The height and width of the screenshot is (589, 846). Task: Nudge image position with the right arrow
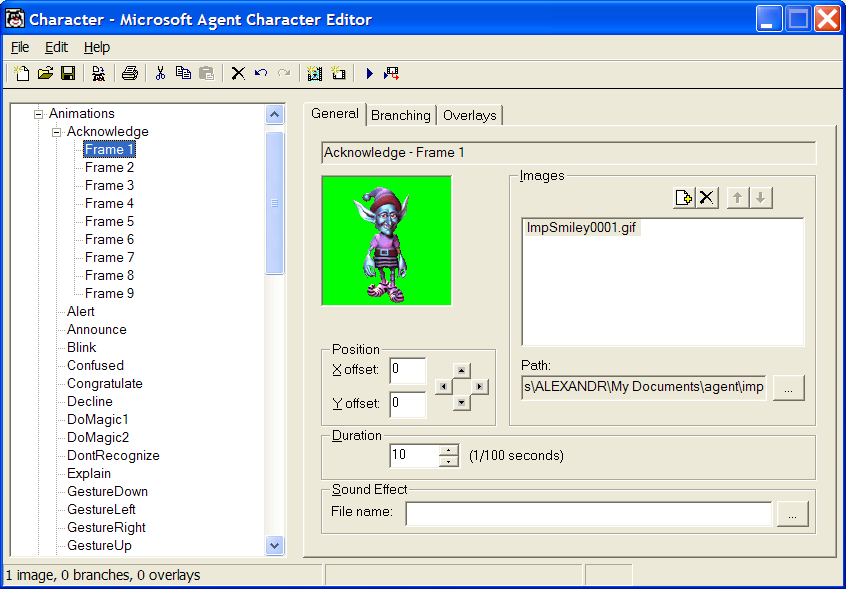[481, 386]
